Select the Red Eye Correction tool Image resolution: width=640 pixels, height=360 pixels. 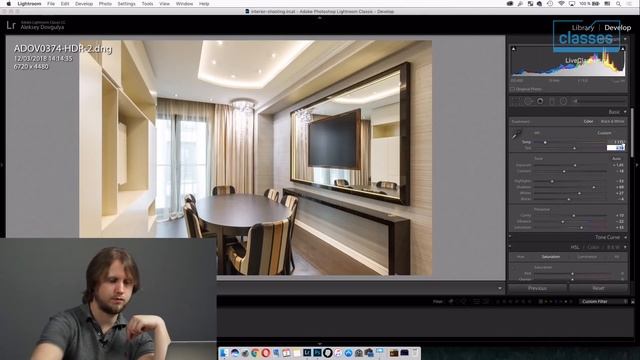pos(540,101)
